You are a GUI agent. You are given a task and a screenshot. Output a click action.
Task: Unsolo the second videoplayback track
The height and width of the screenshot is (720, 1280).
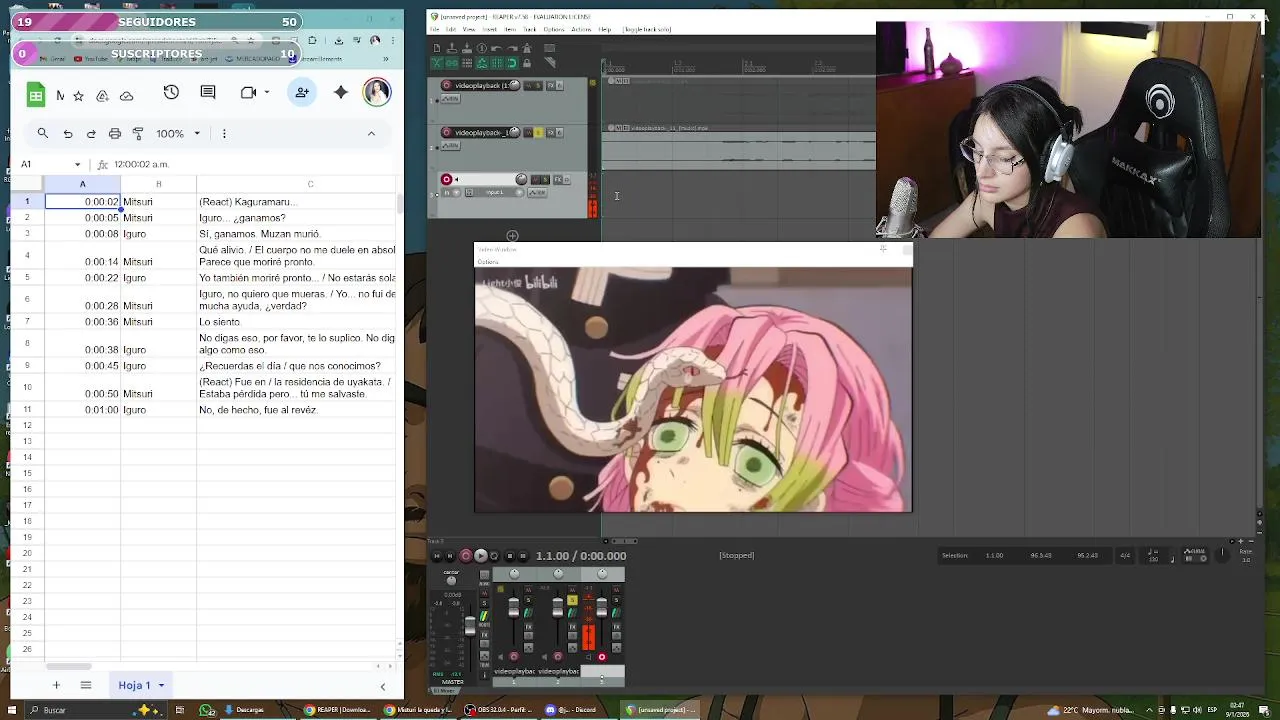click(x=539, y=132)
